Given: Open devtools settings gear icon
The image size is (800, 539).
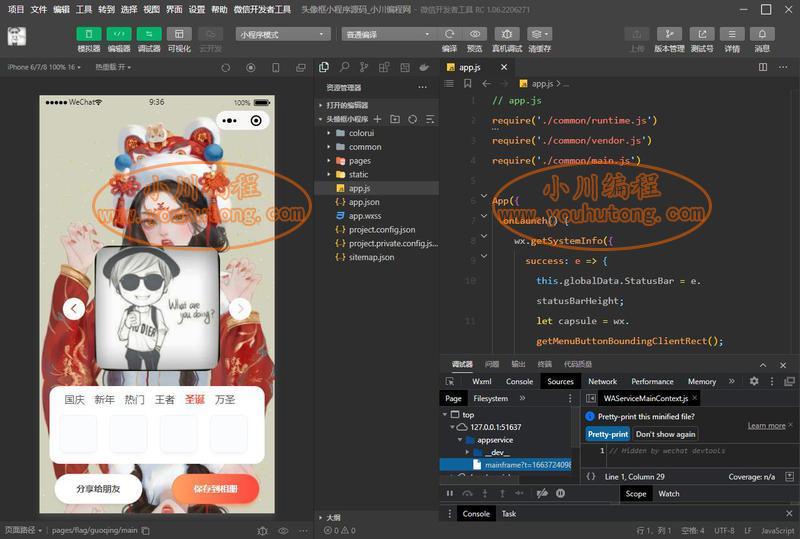Looking at the screenshot, I should pyautogui.click(x=754, y=381).
